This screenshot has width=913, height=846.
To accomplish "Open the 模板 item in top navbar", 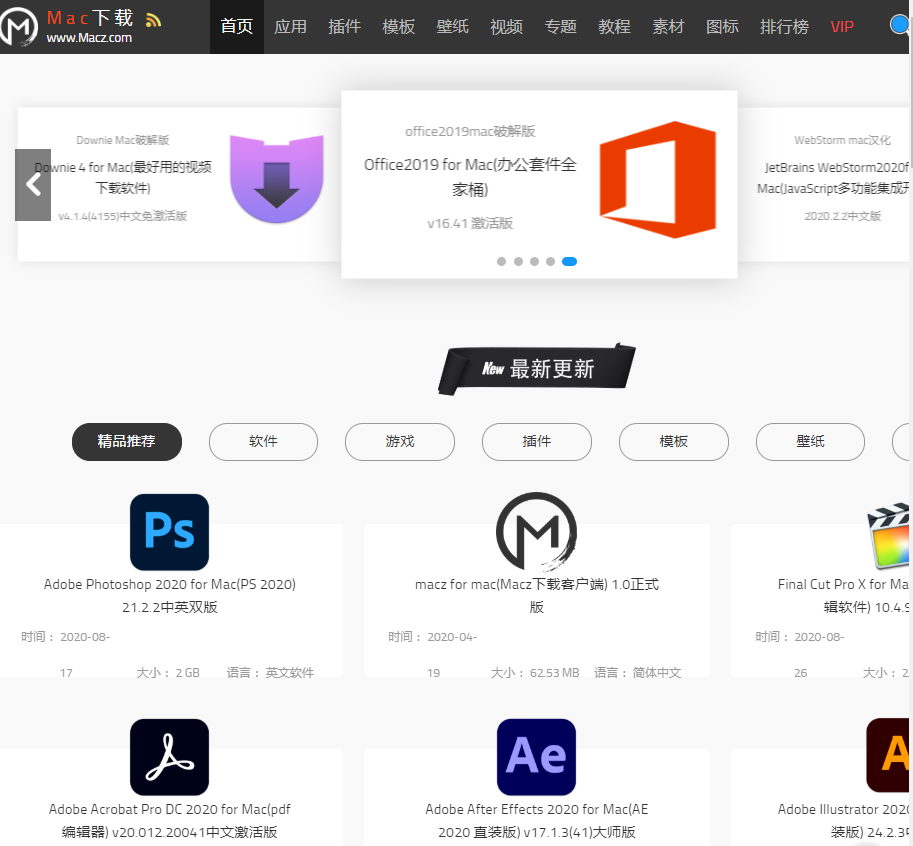I will [x=399, y=27].
